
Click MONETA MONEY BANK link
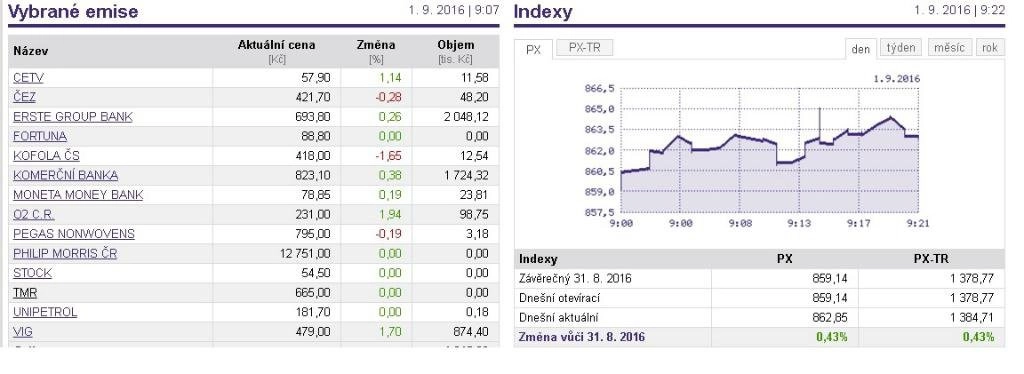click(x=78, y=195)
